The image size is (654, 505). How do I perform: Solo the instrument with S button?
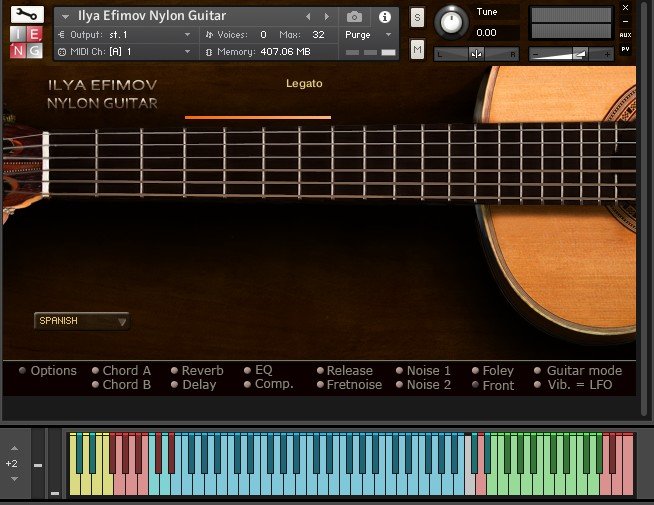[417, 18]
